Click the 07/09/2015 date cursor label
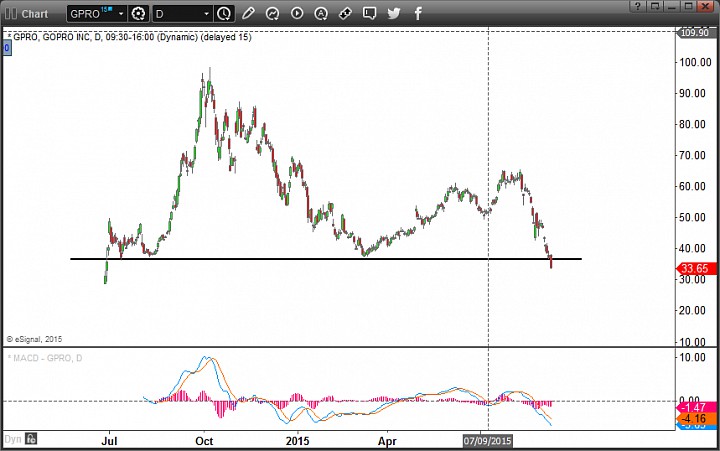 coord(487,441)
